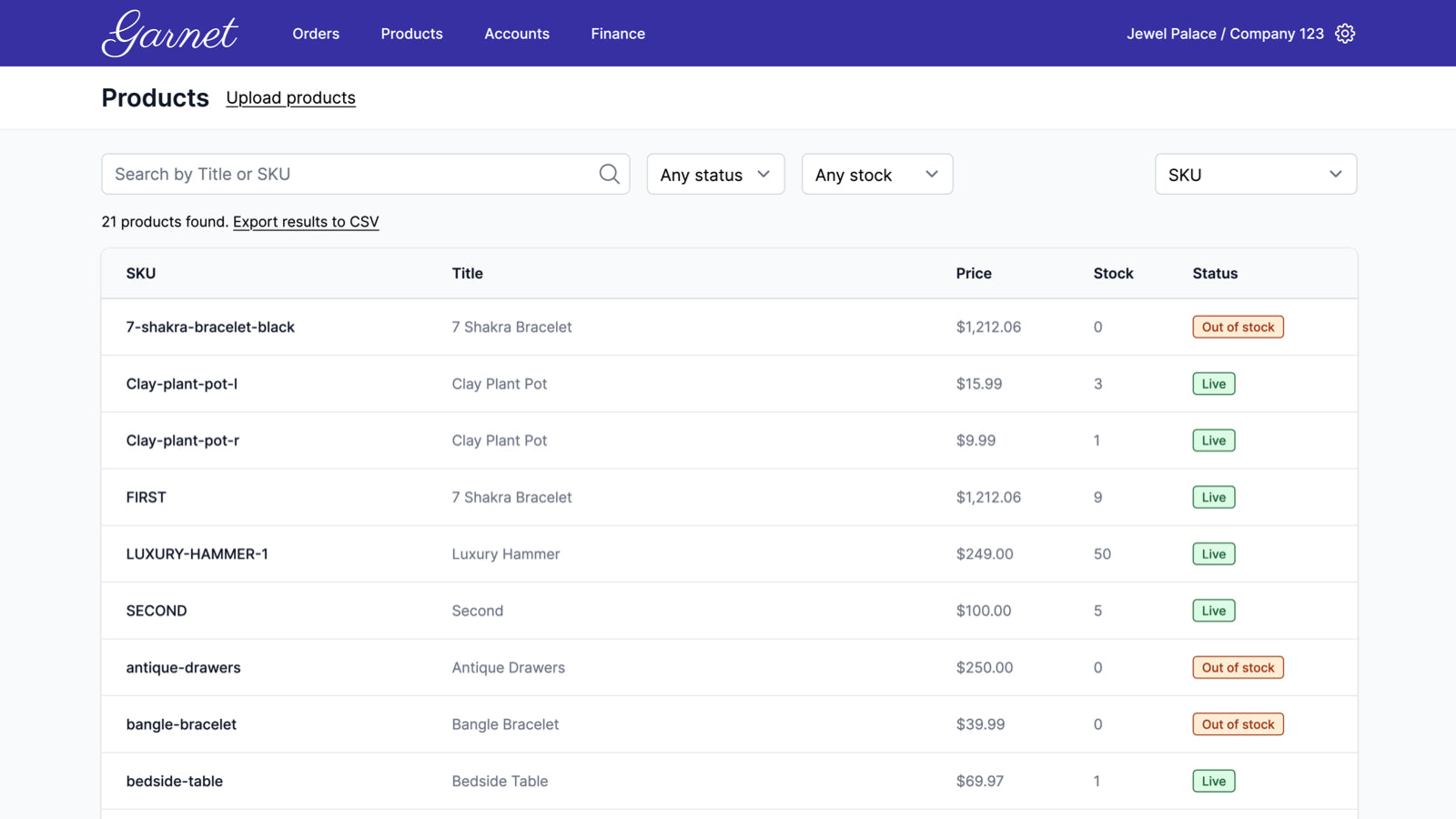1456x819 pixels.
Task: Click the SKU column header
Action: click(140, 273)
